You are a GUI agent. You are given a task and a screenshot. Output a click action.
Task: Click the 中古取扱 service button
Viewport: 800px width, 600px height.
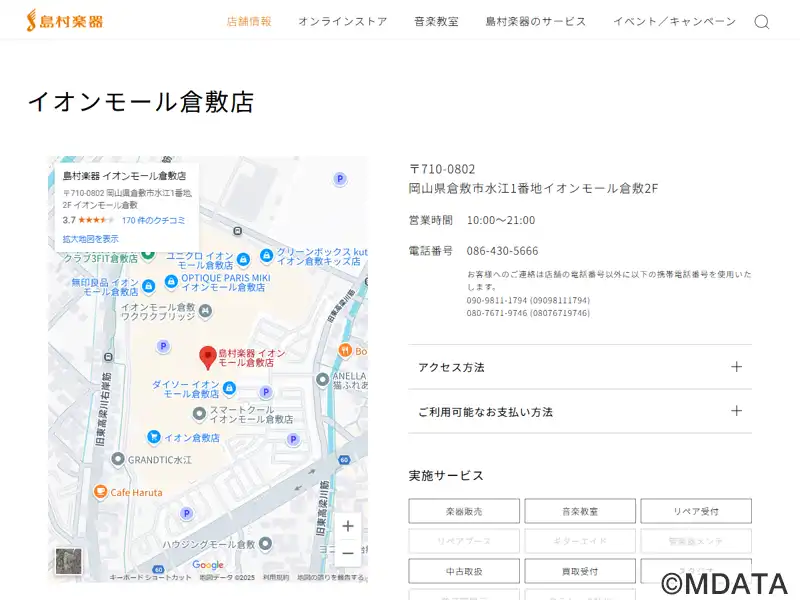(464, 571)
